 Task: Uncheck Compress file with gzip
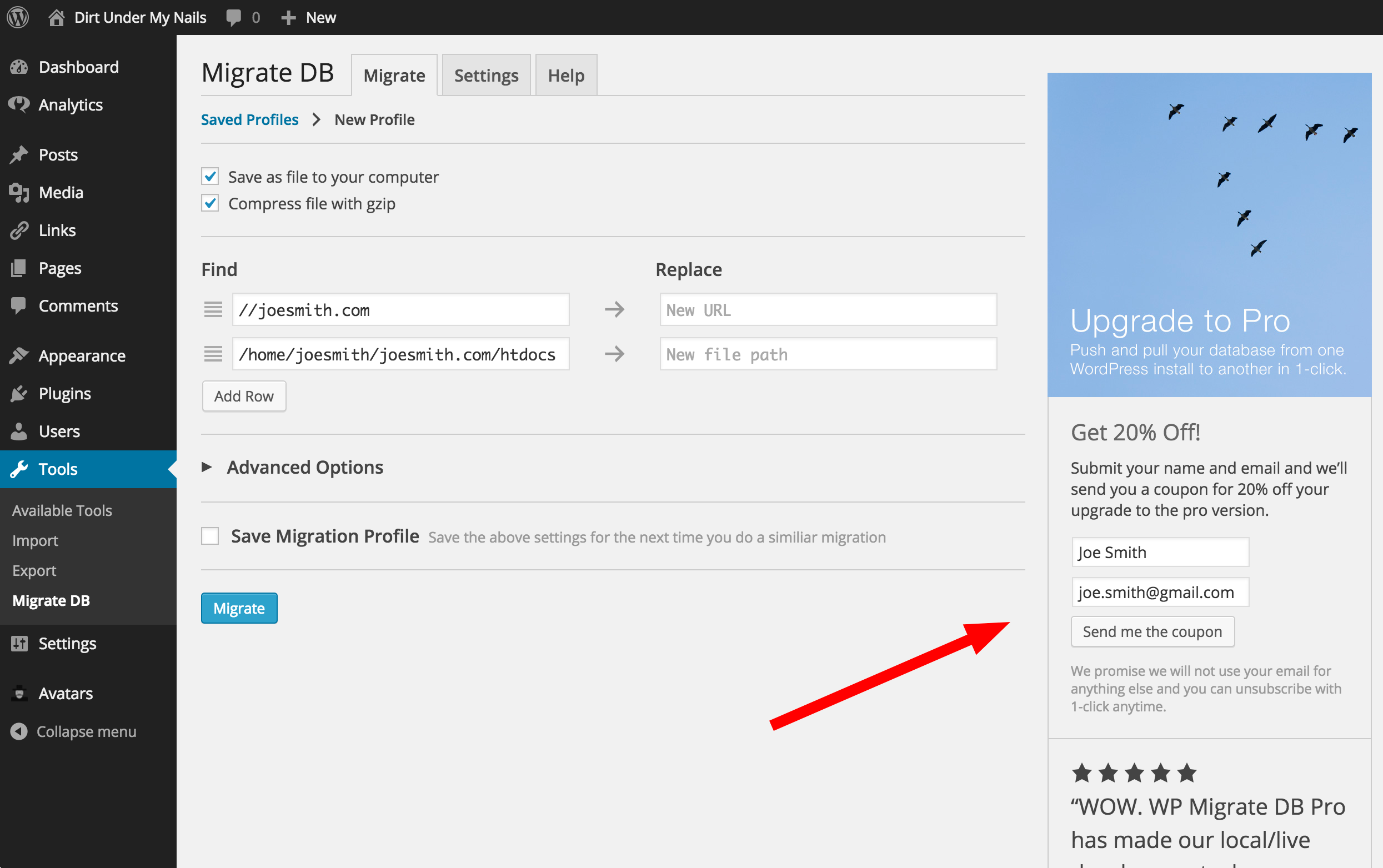pyautogui.click(x=210, y=203)
